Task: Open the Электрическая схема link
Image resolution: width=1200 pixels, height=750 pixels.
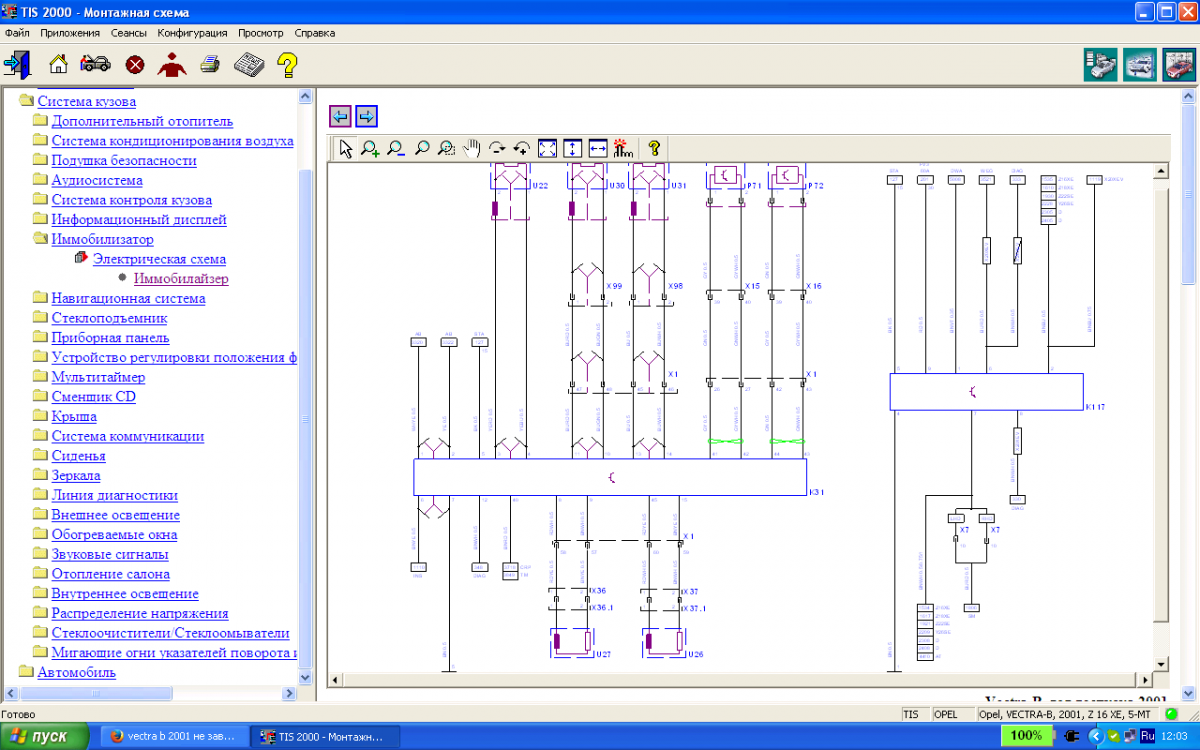Action: pos(159,259)
